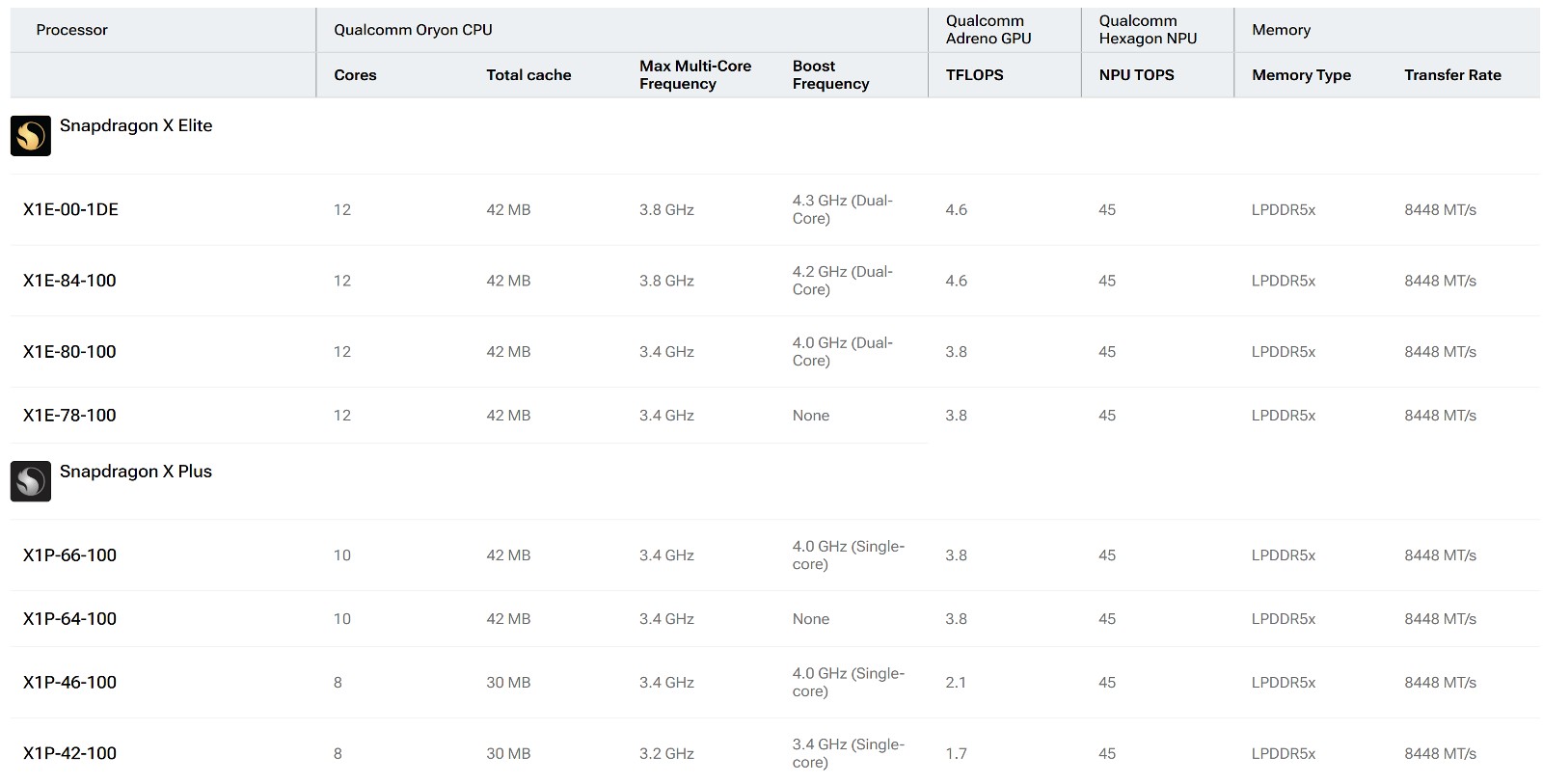The width and height of the screenshot is (1543, 784).
Task: Click TFLOPS 4.6 in X1E-00-1DE row
Action: point(956,210)
